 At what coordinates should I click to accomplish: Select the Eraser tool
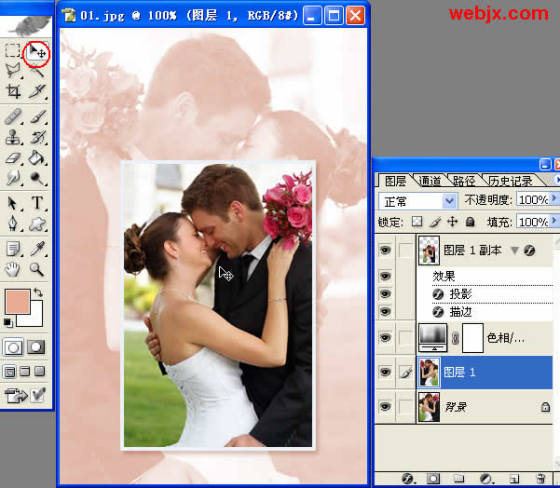tap(13, 158)
